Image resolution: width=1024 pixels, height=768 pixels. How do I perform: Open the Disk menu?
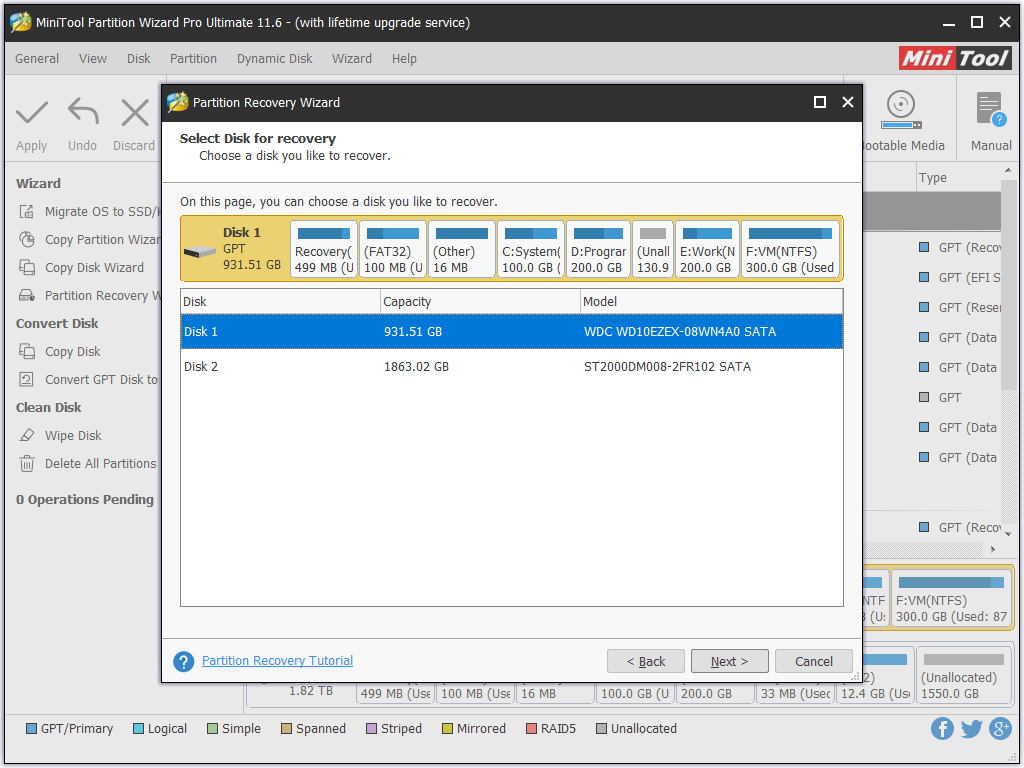click(x=138, y=59)
